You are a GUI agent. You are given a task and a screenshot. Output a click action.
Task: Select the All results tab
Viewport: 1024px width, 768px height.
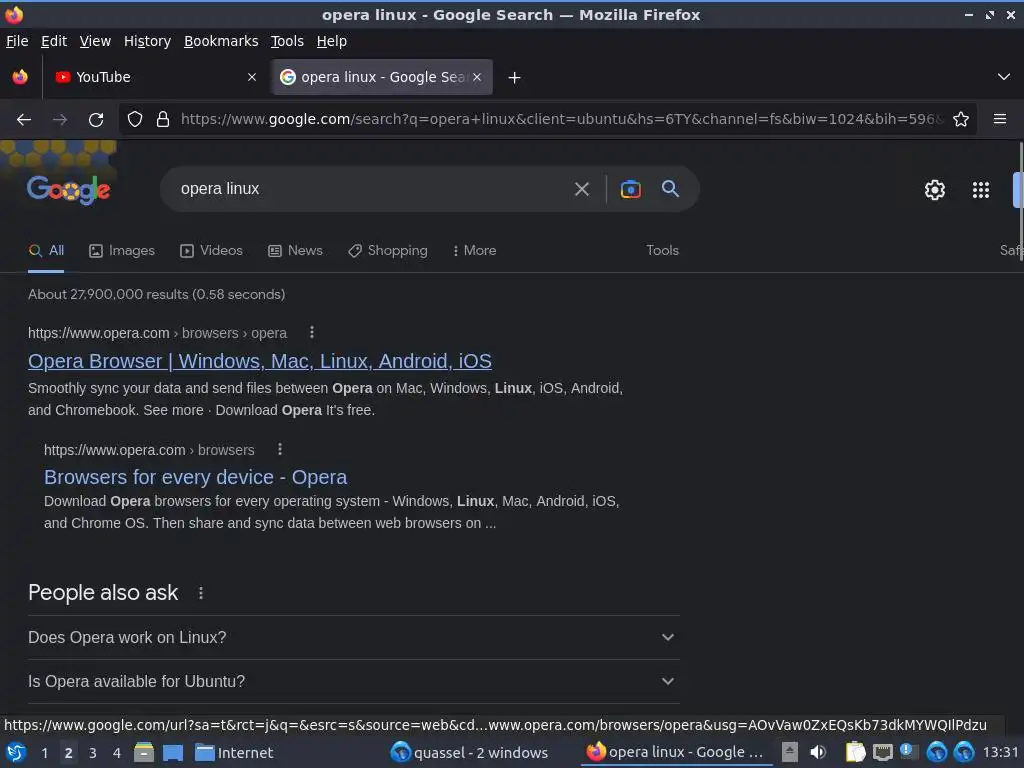pos(46,251)
